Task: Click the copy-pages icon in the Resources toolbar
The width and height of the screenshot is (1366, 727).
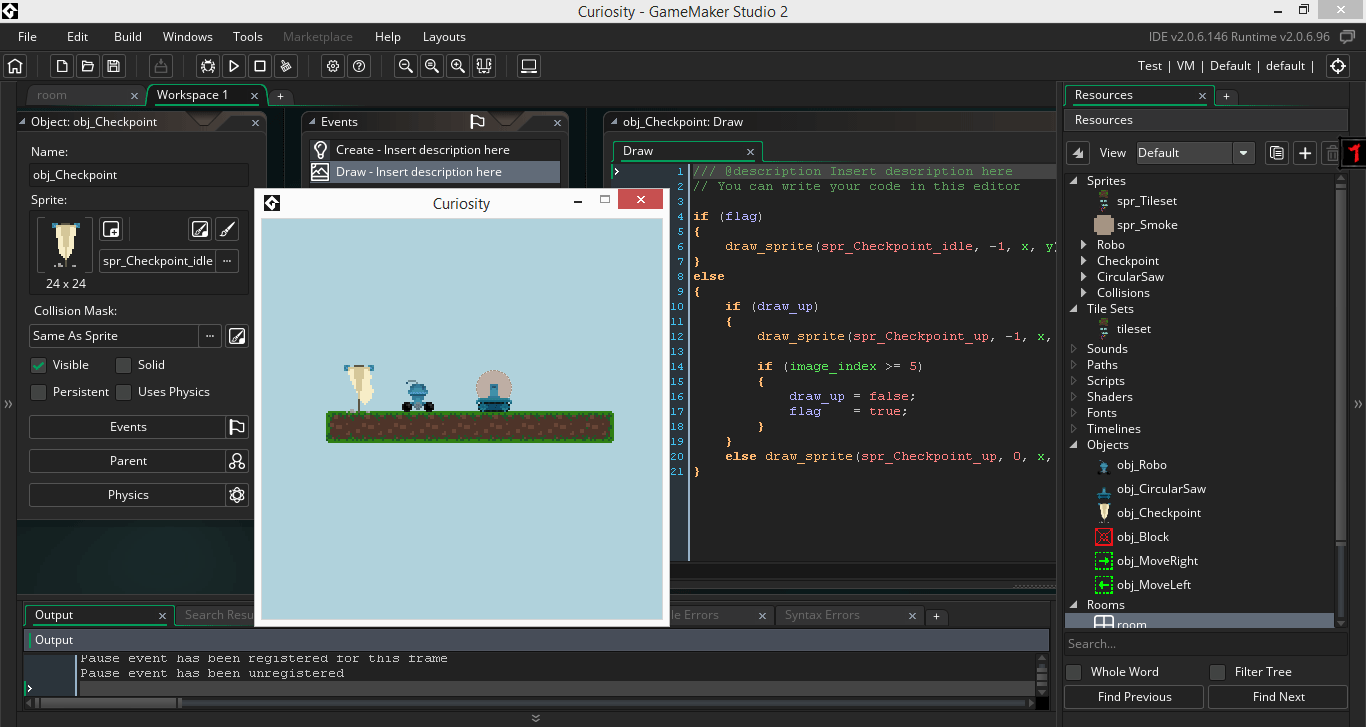Action: [1276, 153]
